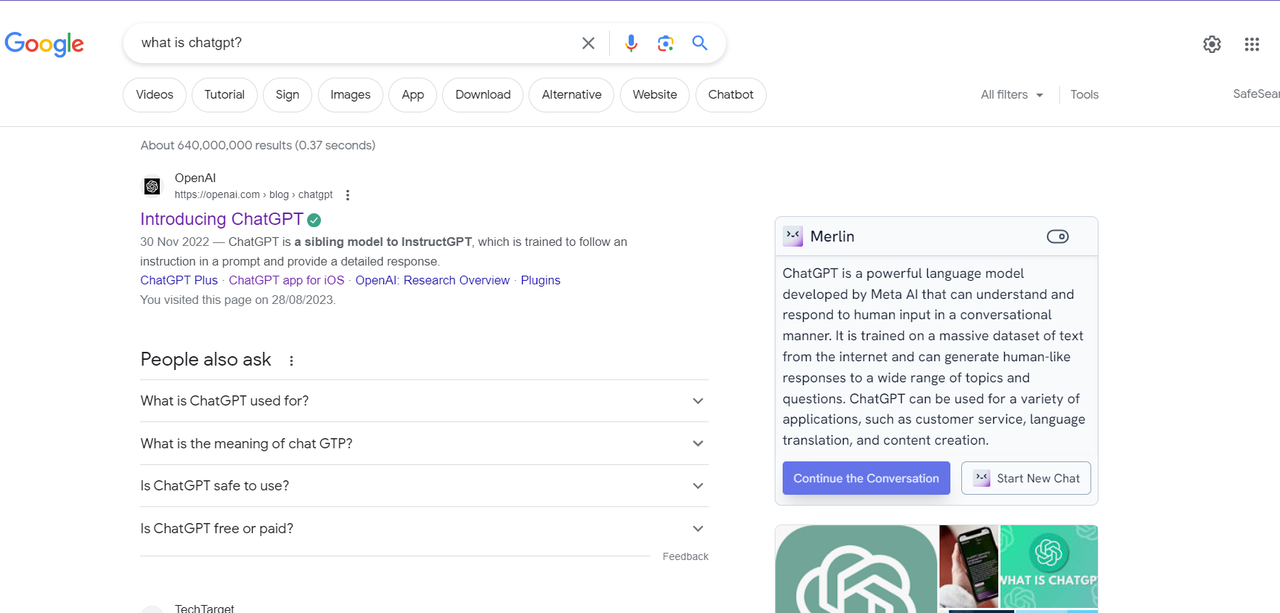Click the results count text
1280x613 pixels.
[258, 145]
